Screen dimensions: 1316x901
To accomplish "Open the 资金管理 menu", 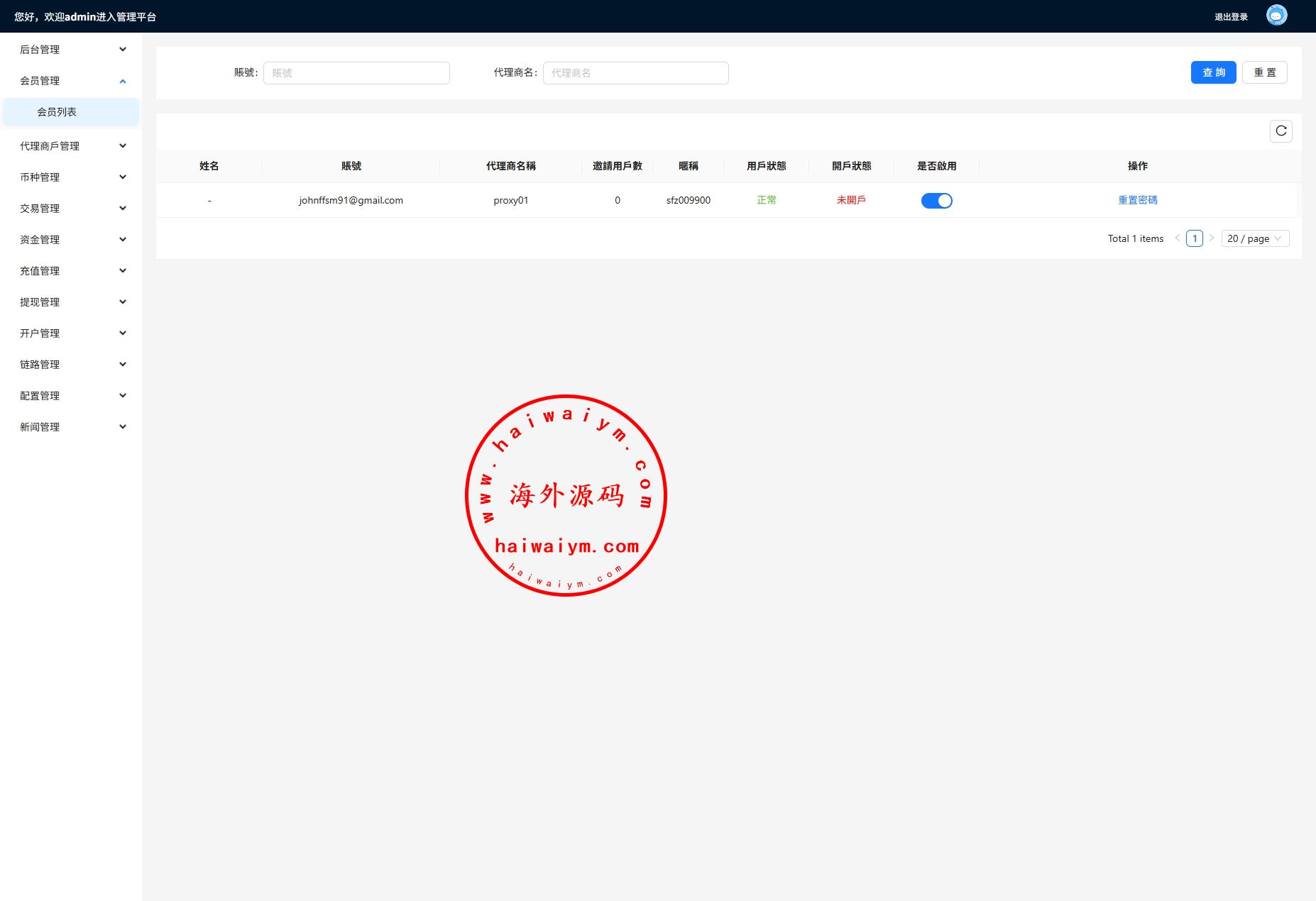I will (x=71, y=240).
